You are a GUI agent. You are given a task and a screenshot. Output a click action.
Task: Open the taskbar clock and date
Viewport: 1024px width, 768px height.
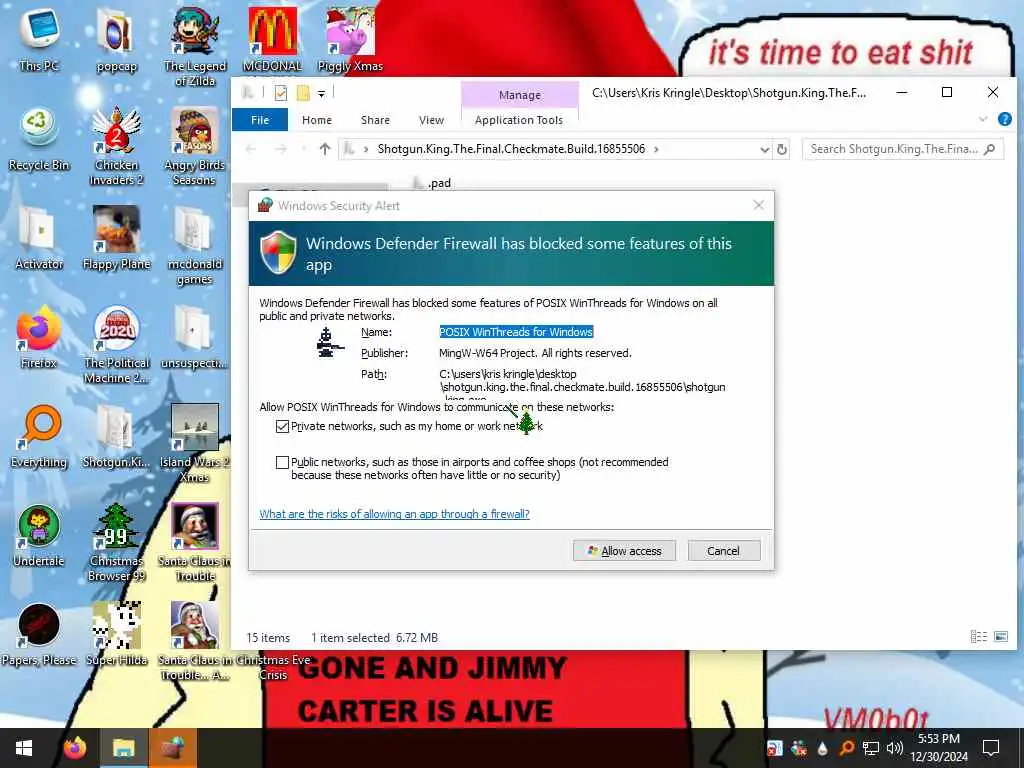pos(939,748)
